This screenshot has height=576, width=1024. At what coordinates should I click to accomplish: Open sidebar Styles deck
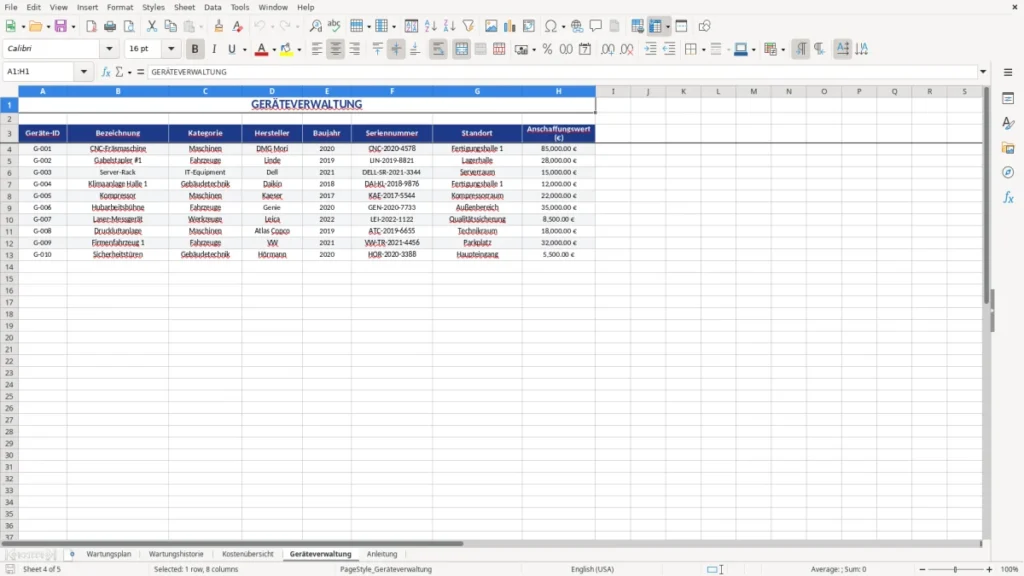1008,123
